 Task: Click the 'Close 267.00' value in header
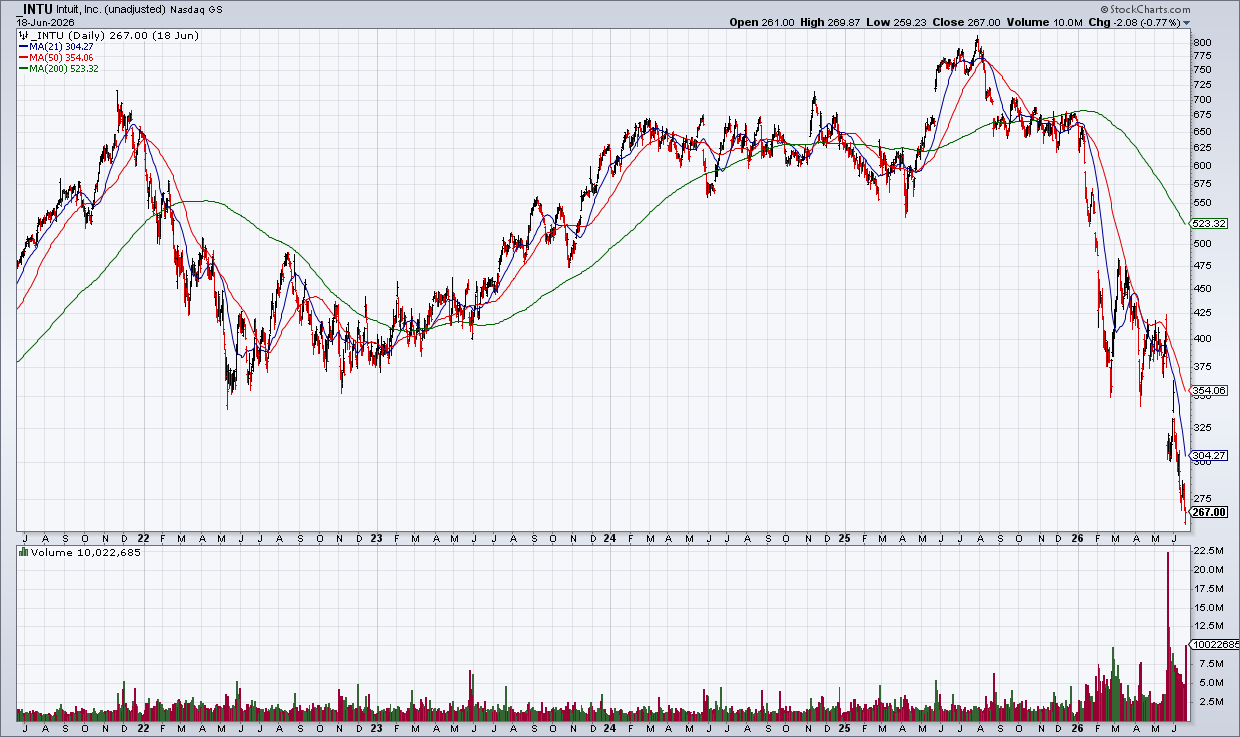point(966,22)
